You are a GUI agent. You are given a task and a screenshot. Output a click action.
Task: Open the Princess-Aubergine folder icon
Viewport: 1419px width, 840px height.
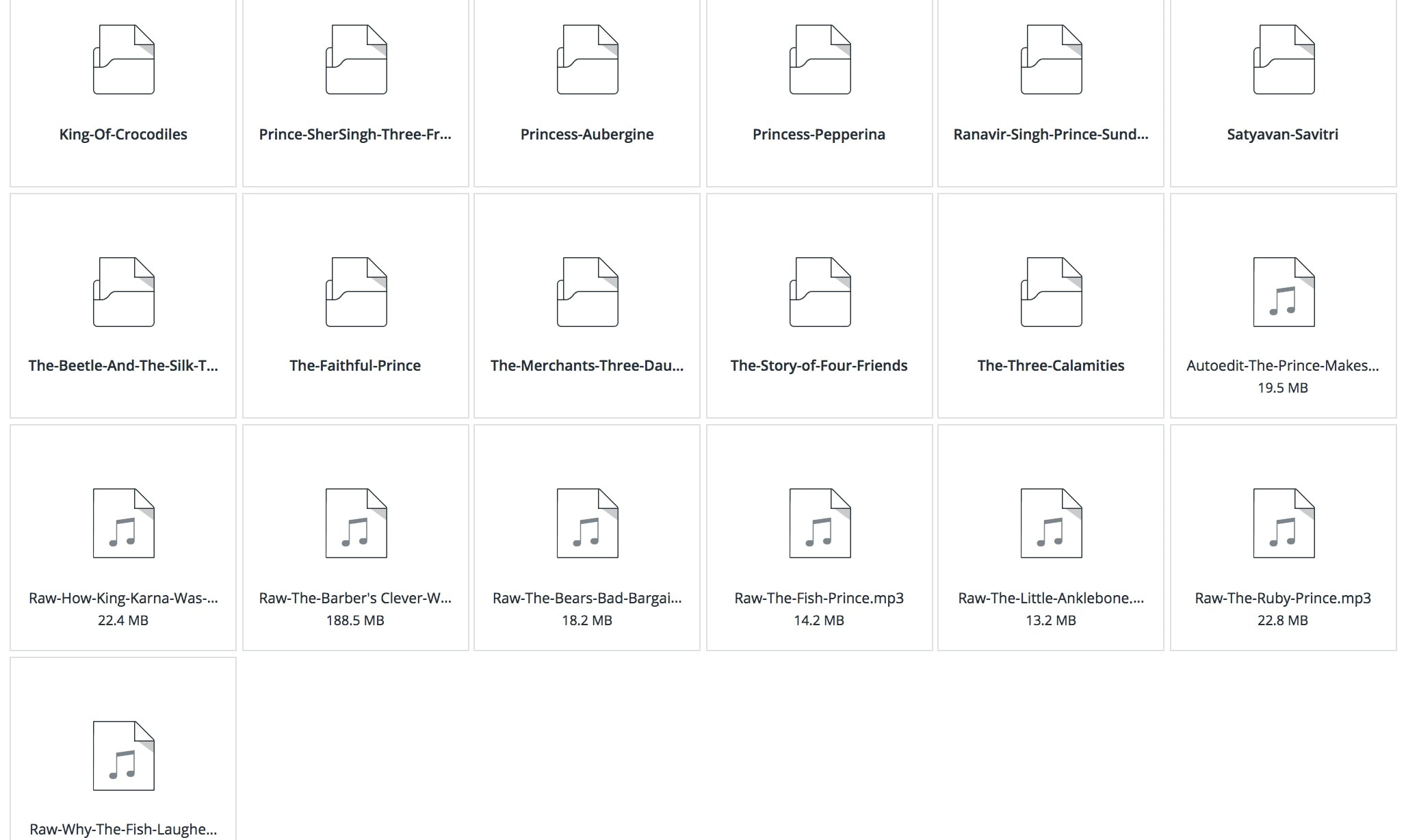(x=588, y=60)
